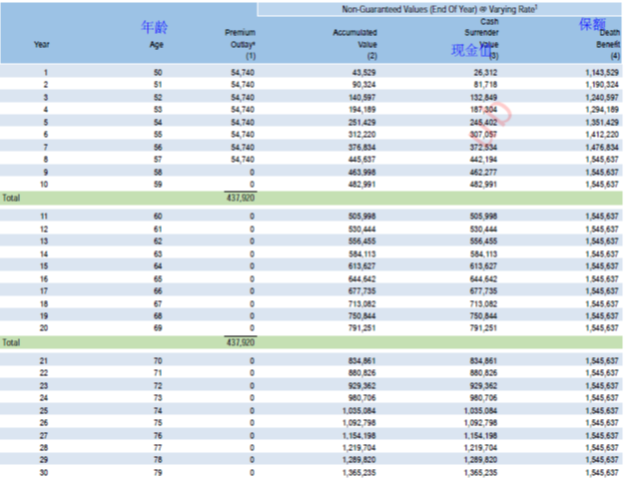Click cash surrender value 980,706 for year 24

[x=484, y=398]
